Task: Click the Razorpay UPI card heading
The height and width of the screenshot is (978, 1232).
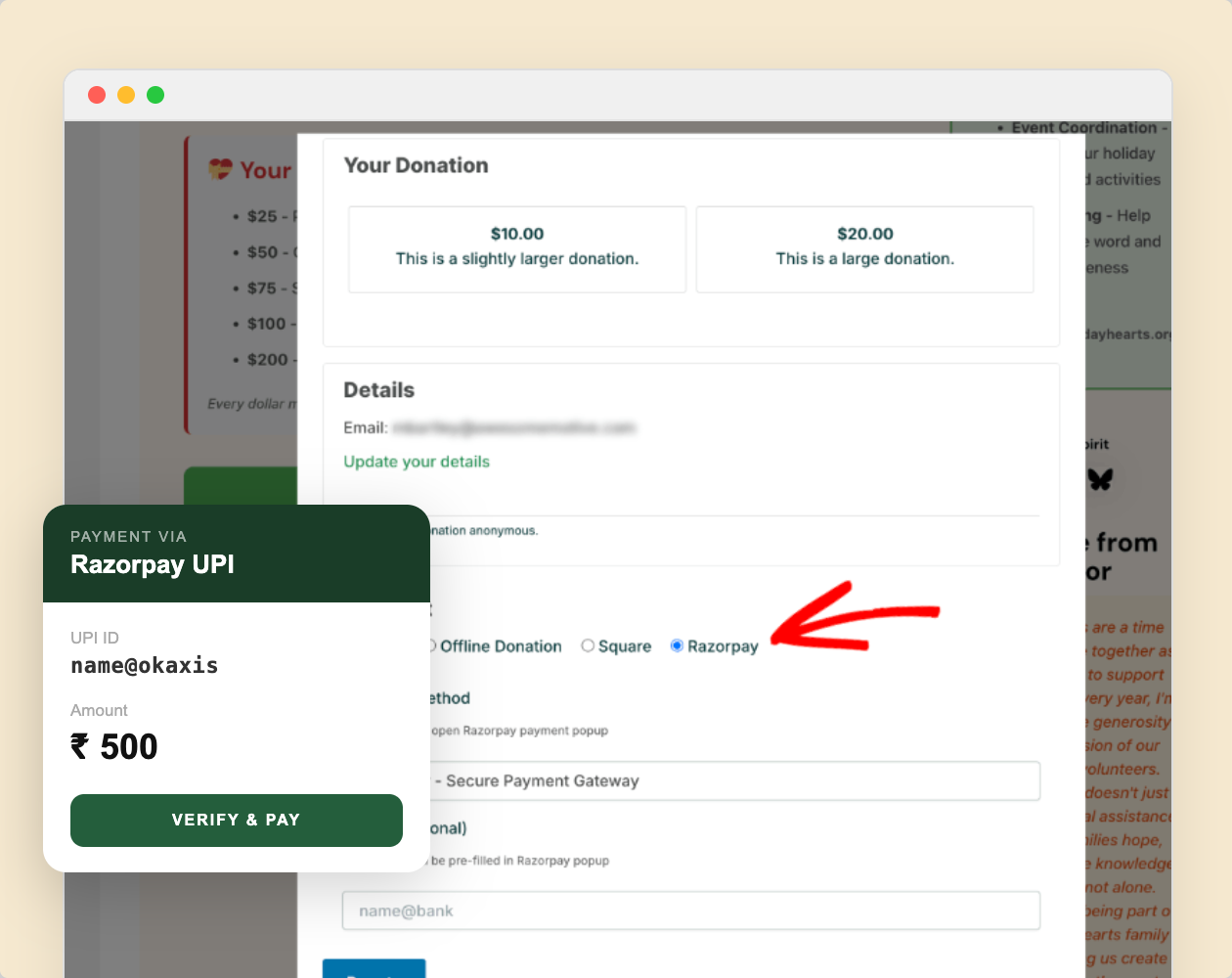Action: click(x=153, y=564)
